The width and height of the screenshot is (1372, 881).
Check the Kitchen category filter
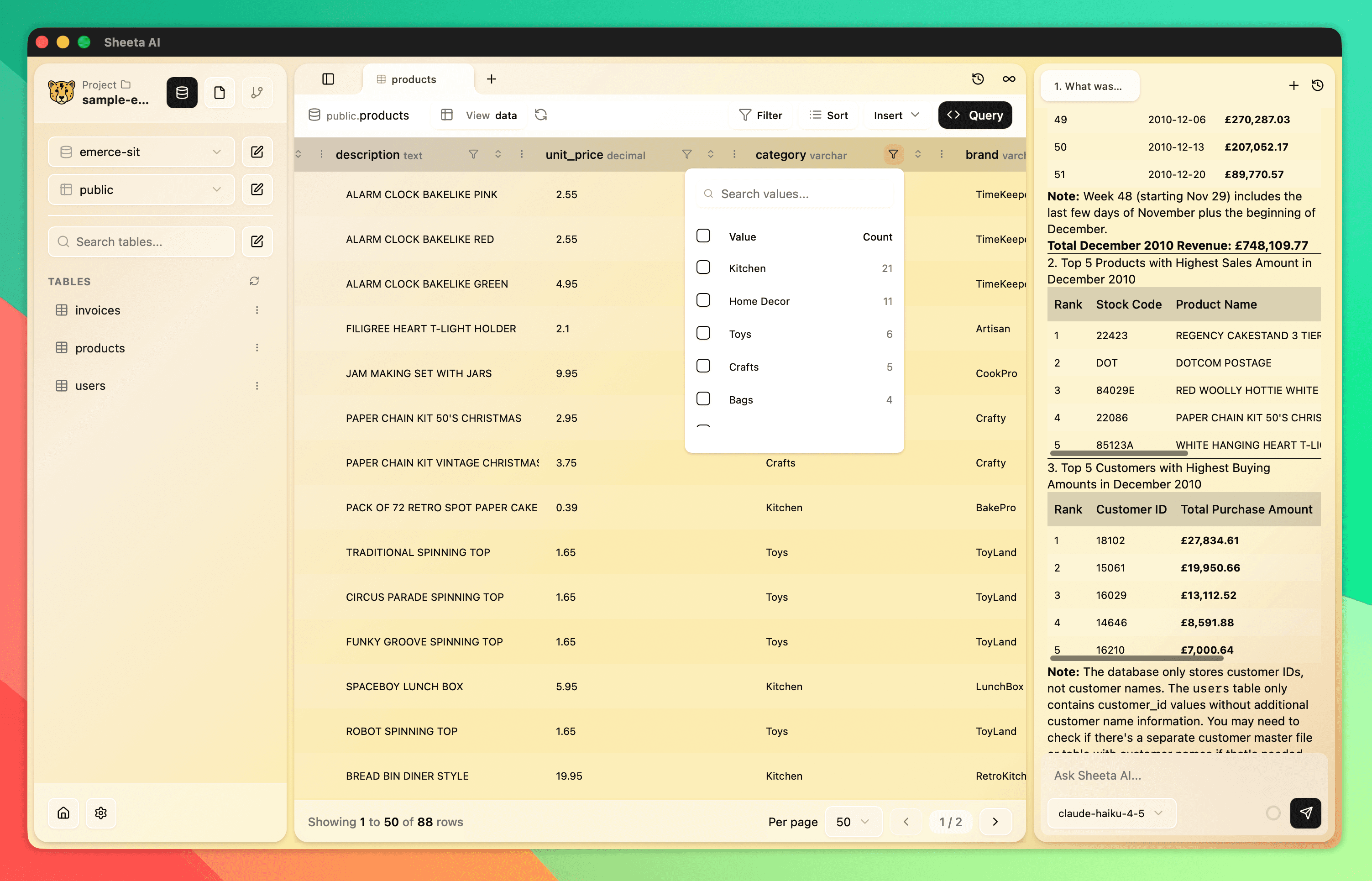pos(703,267)
